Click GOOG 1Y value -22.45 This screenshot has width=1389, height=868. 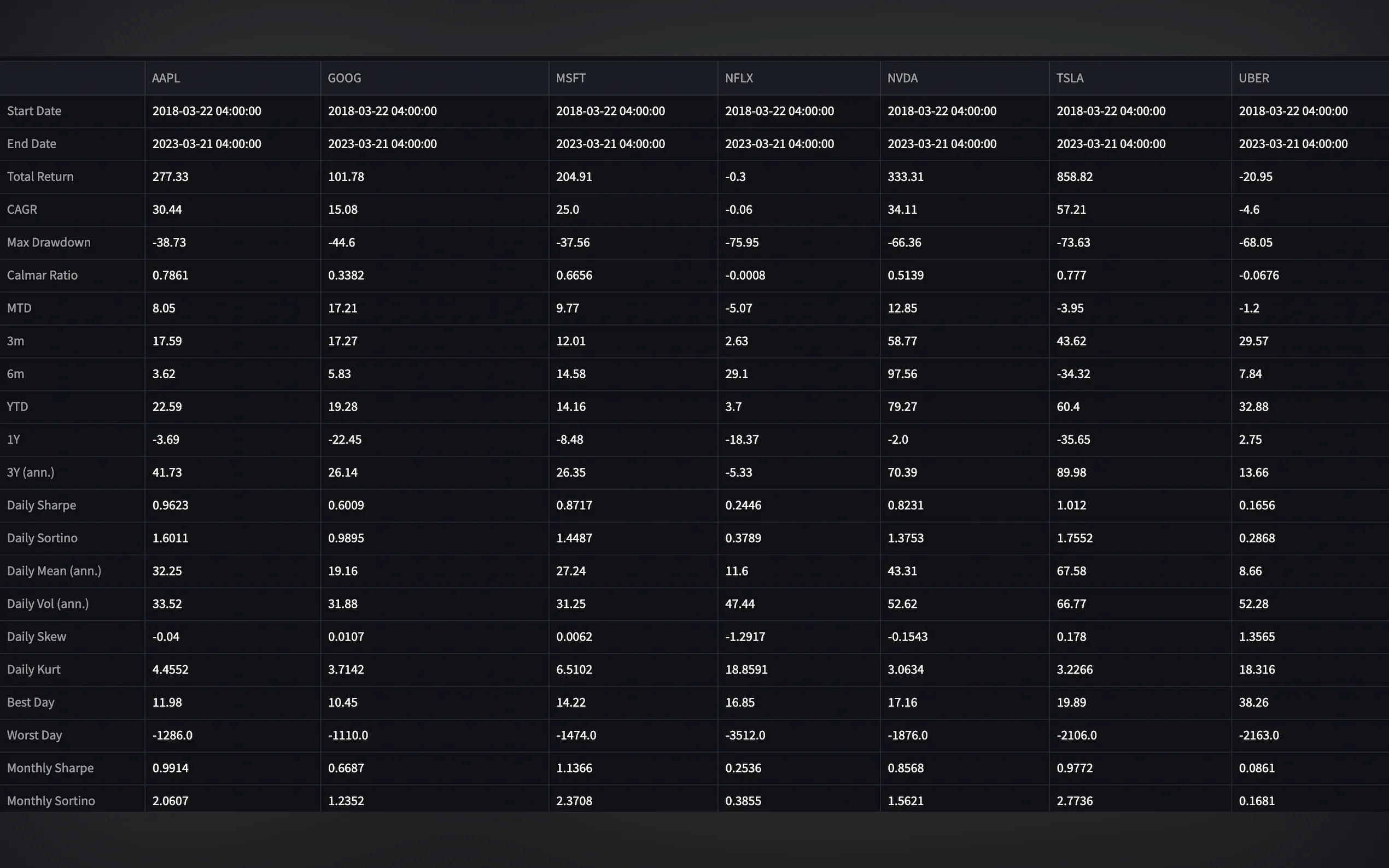[x=345, y=440]
